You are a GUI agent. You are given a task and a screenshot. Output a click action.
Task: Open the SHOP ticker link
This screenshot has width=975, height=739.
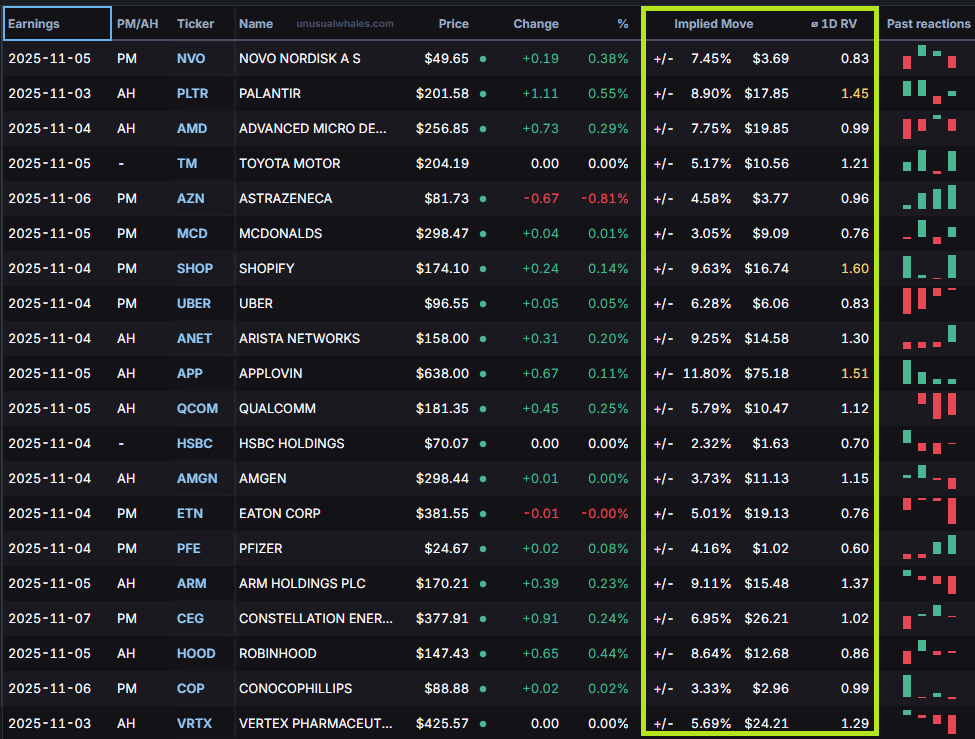[x=195, y=268]
